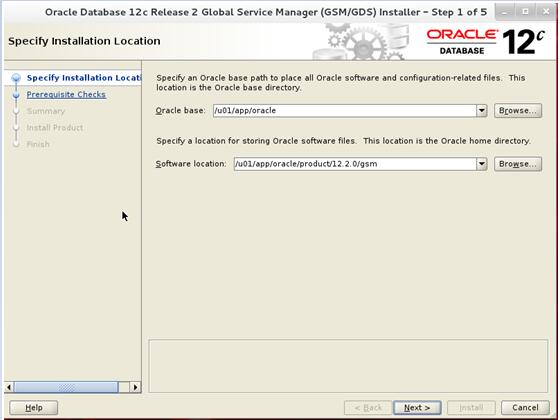Click the 'Oracle base:' label

point(180,111)
